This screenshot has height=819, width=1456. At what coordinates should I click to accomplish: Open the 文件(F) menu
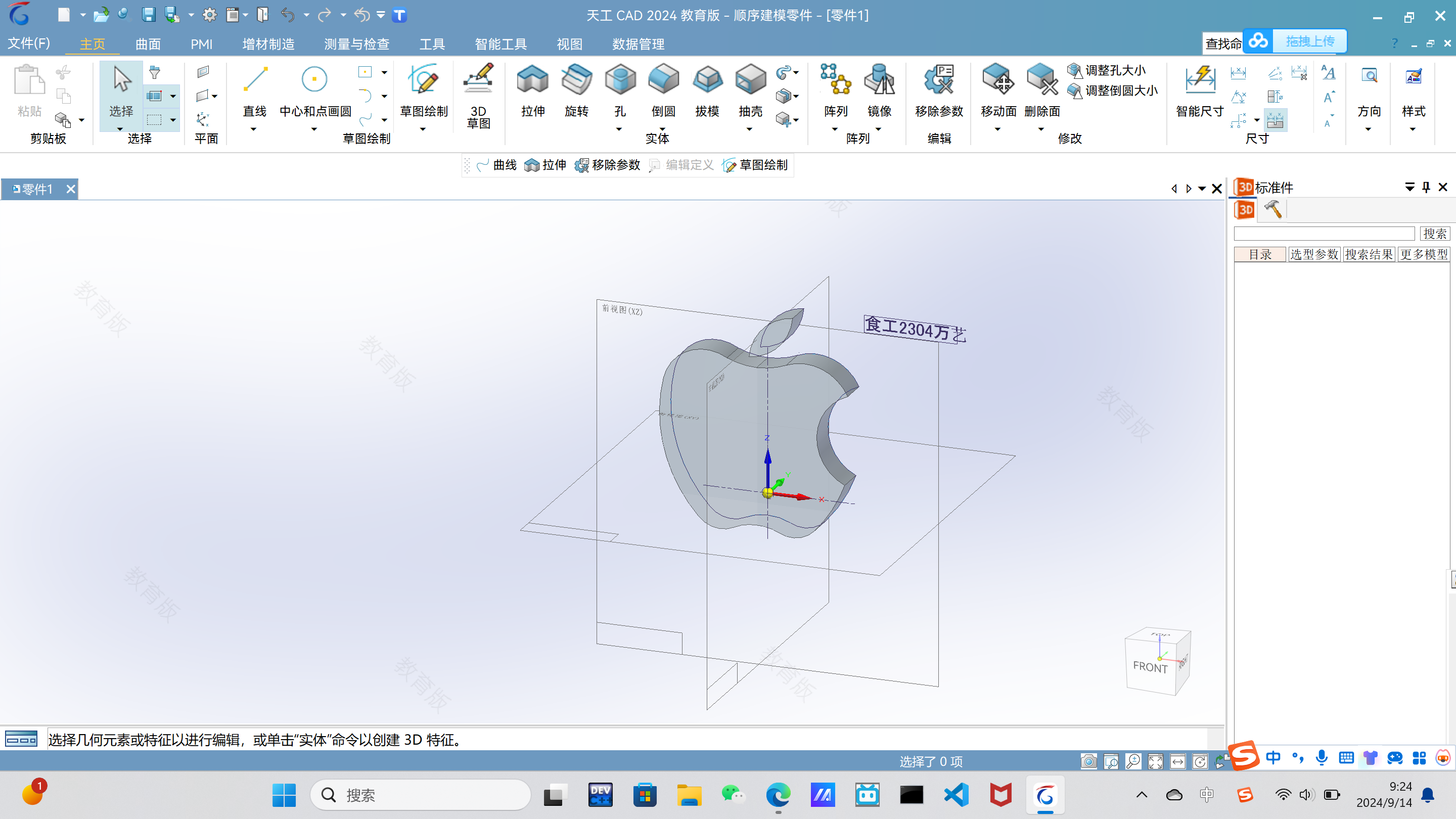(x=29, y=43)
